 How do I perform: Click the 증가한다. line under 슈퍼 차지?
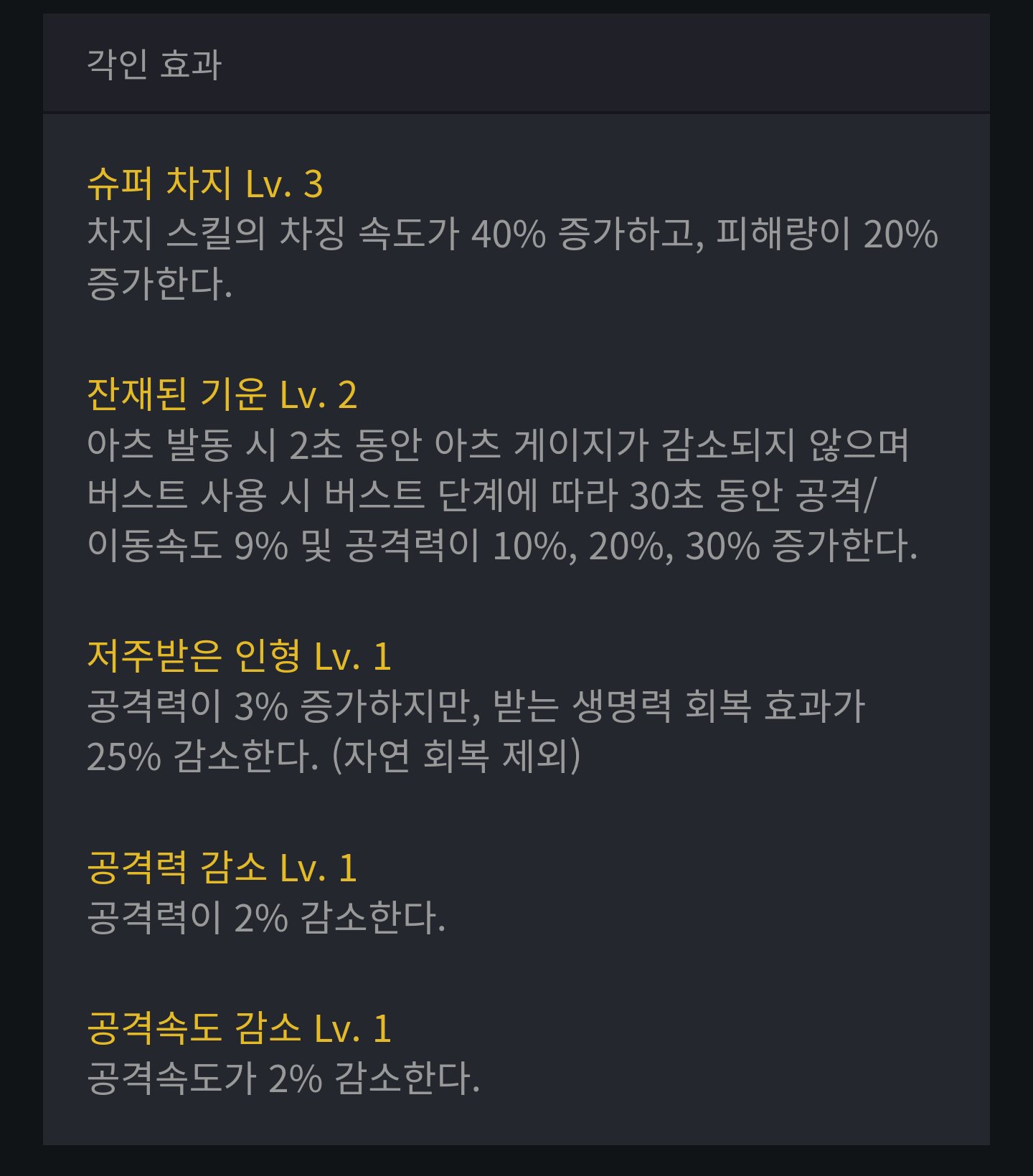point(159,283)
